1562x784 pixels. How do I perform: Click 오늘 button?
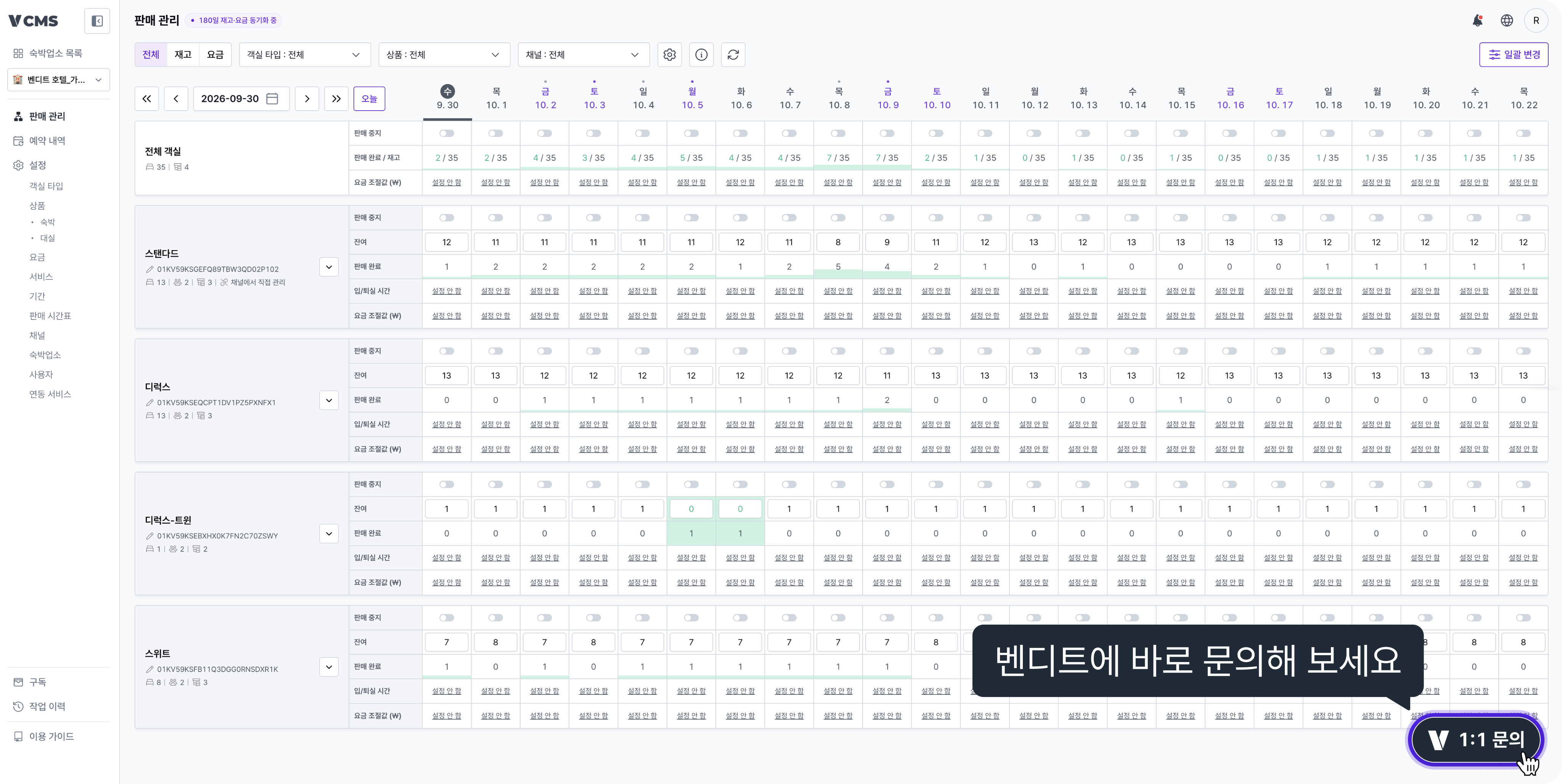pos(369,99)
